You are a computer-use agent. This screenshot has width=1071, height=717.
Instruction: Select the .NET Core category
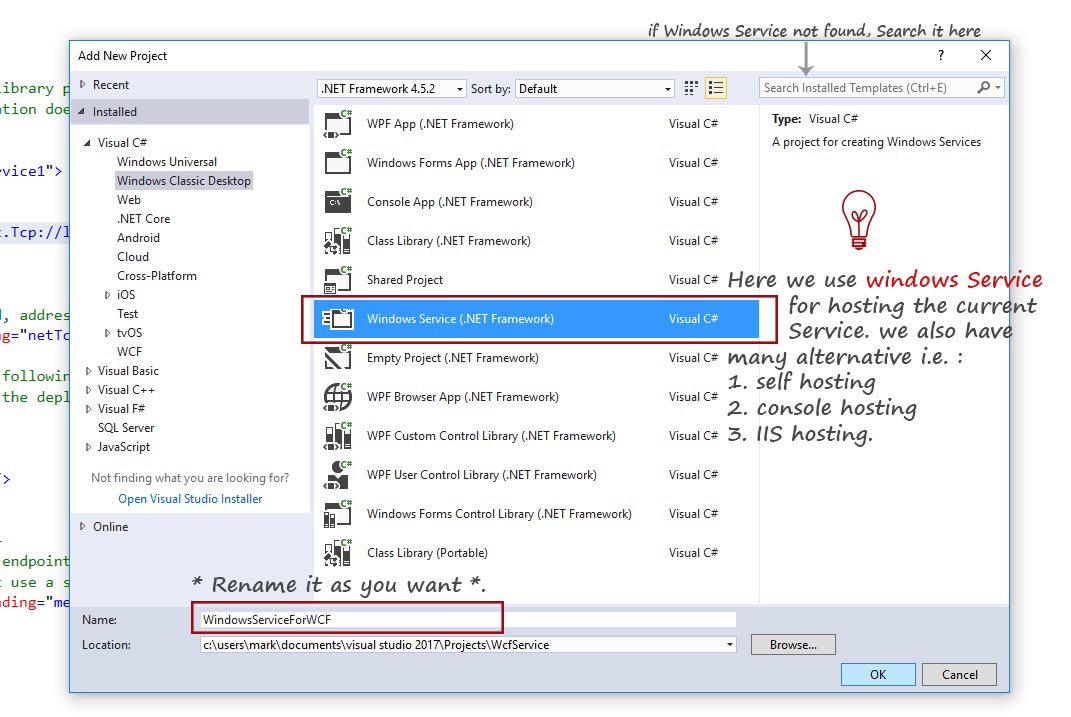pos(143,219)
